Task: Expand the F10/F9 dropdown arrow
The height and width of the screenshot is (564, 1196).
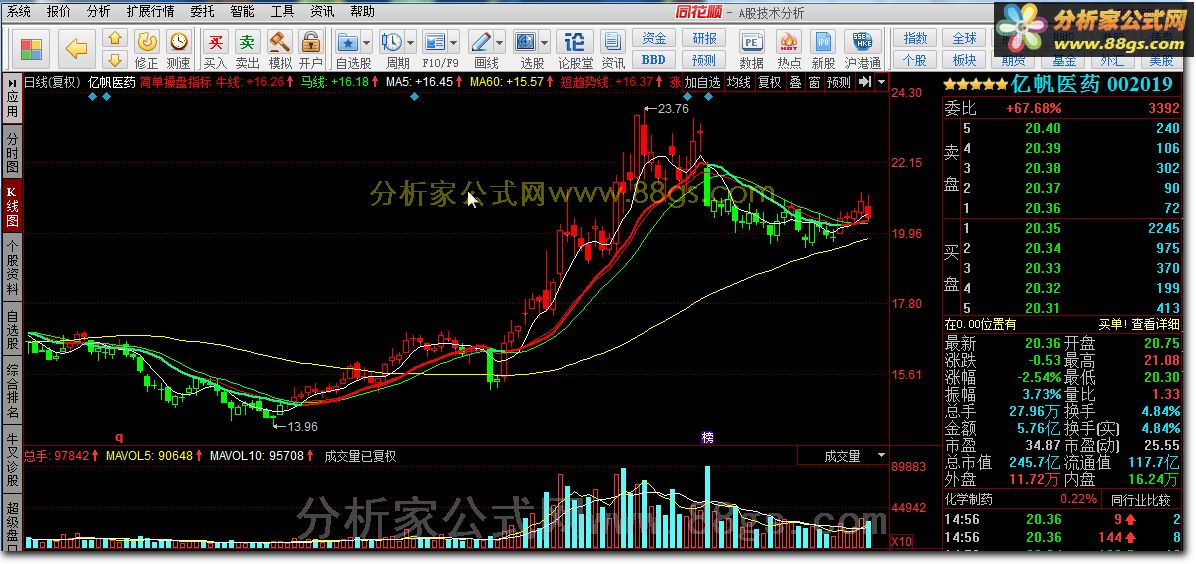Action: click(454, 42)
